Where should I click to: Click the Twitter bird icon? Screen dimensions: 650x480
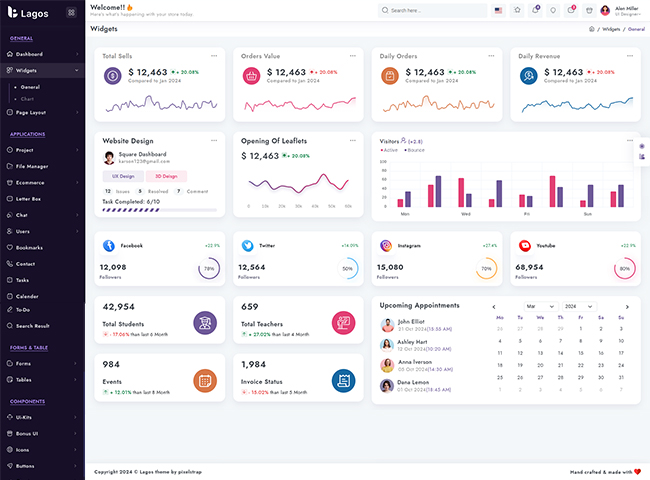[x=248, y=245]
